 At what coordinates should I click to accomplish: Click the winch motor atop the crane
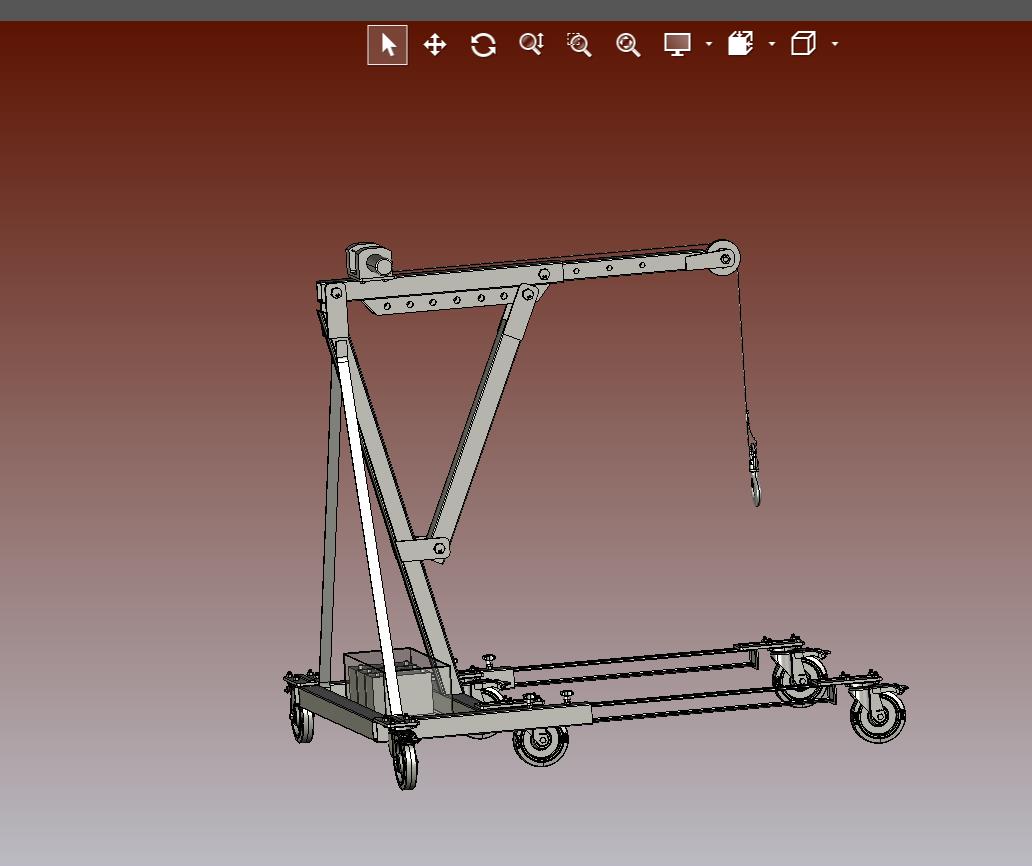[370, 261]
